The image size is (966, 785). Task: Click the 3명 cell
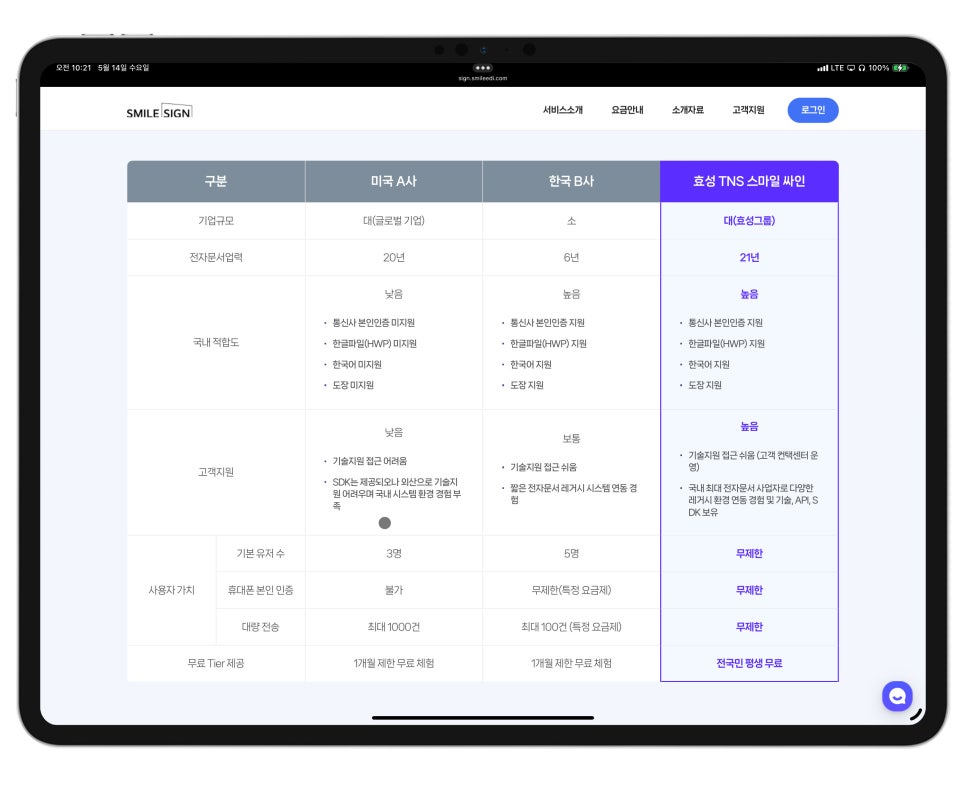click(394, 553)
